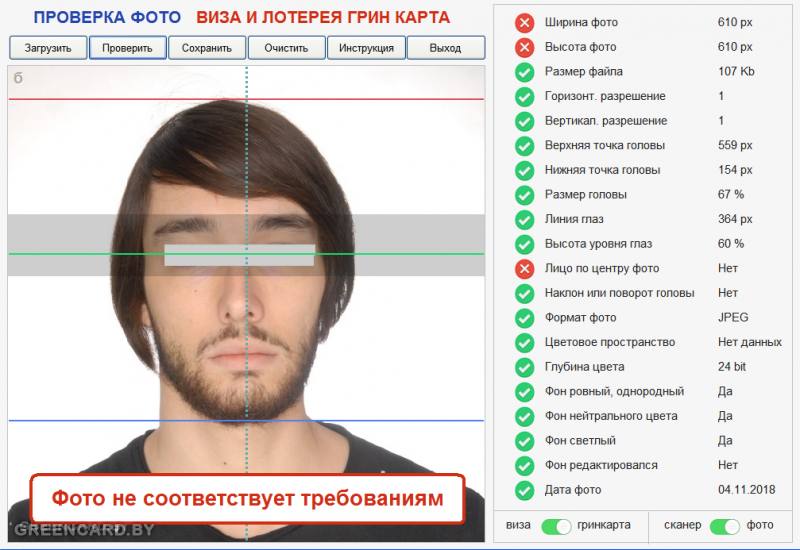Click the green check next to Дата фото
This screenshot has height=550, width=800.
pos(524,490)
